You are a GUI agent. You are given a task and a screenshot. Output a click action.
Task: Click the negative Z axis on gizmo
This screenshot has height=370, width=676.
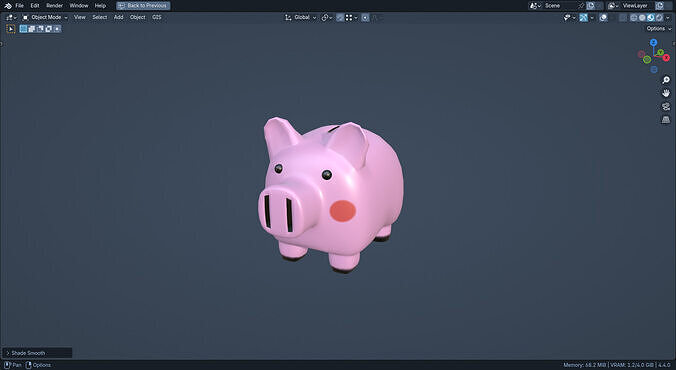pos(654,69)
